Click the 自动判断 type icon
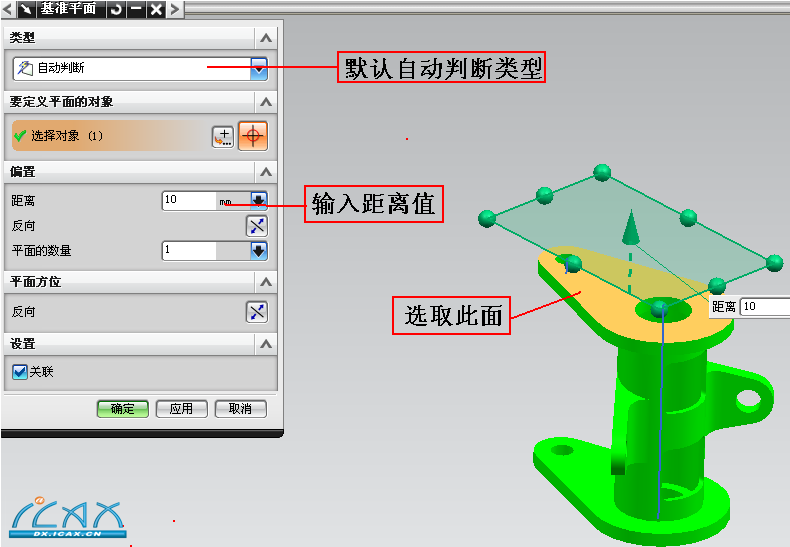This screenshot has height=547, width=790. click(25, 68)
